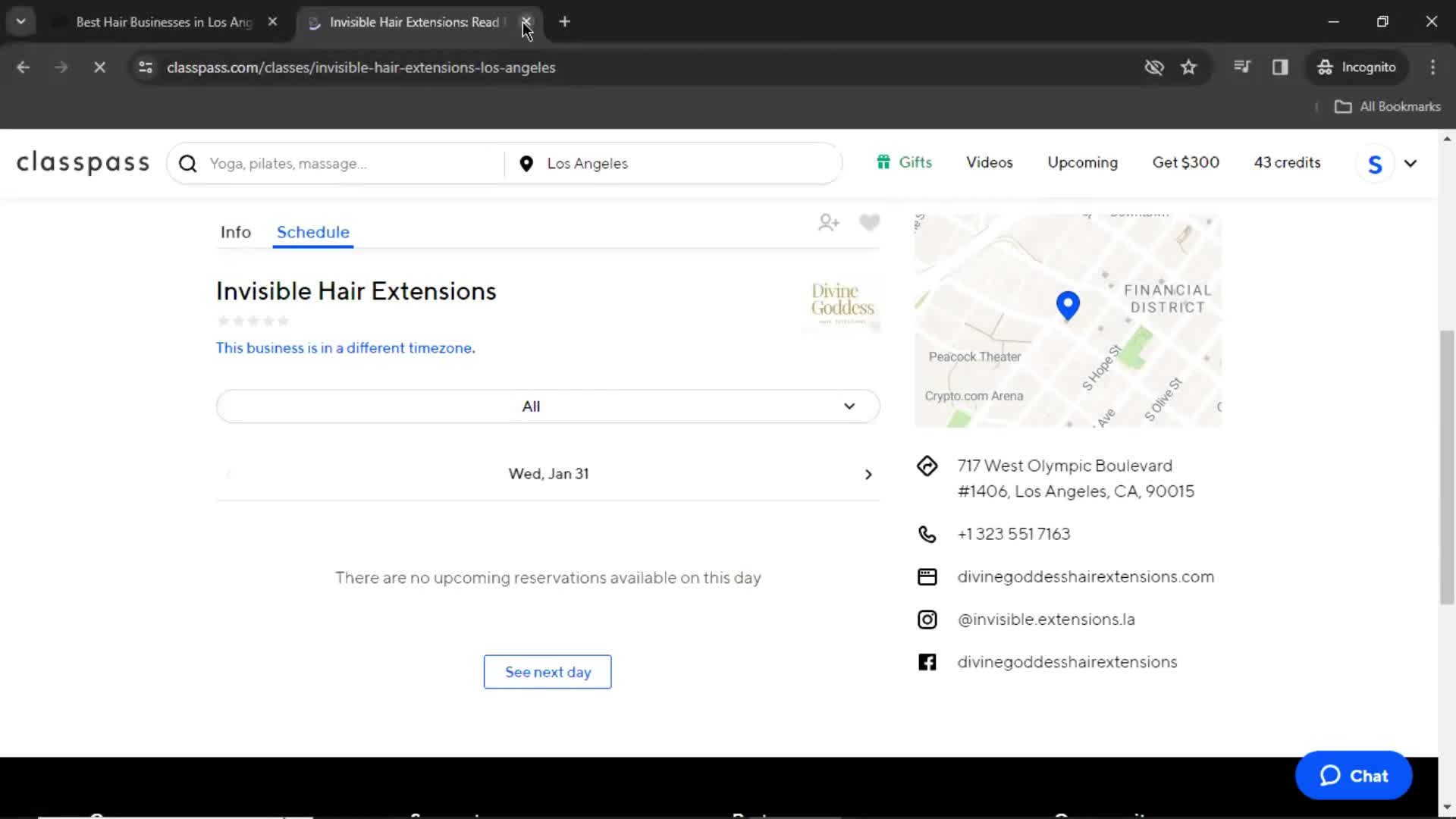
Task: Switch to Best Hair Businesses tab
Action: tap(164, 22)
